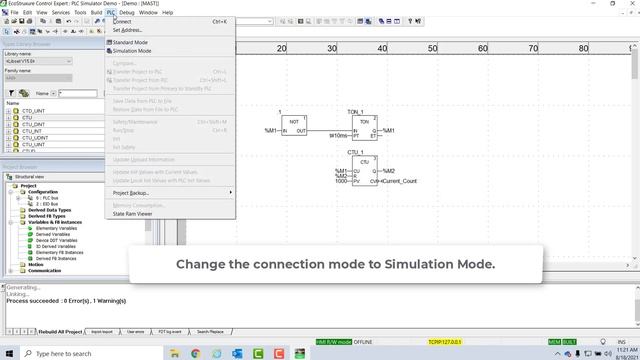
Task: Click the Name filter input field
Action: point(78,93)
